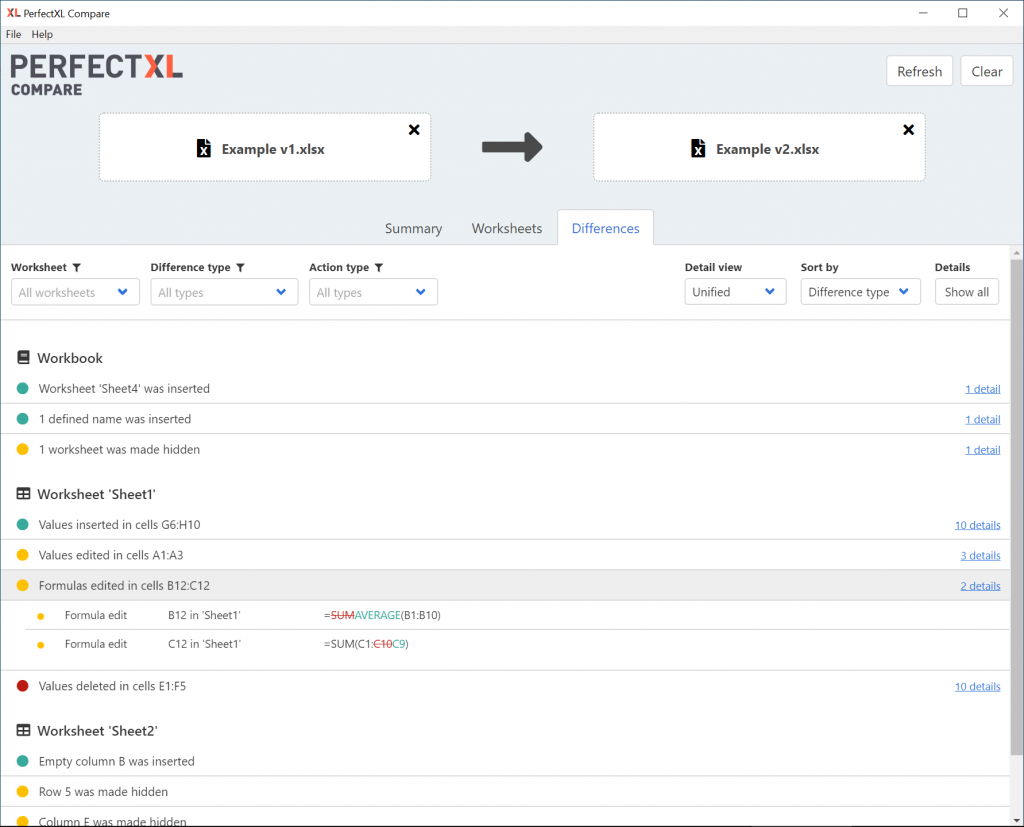The image size is (1024, 827).
Task: Open 10 details link for values inserted G6:H10
Action: tap(978, 525)
